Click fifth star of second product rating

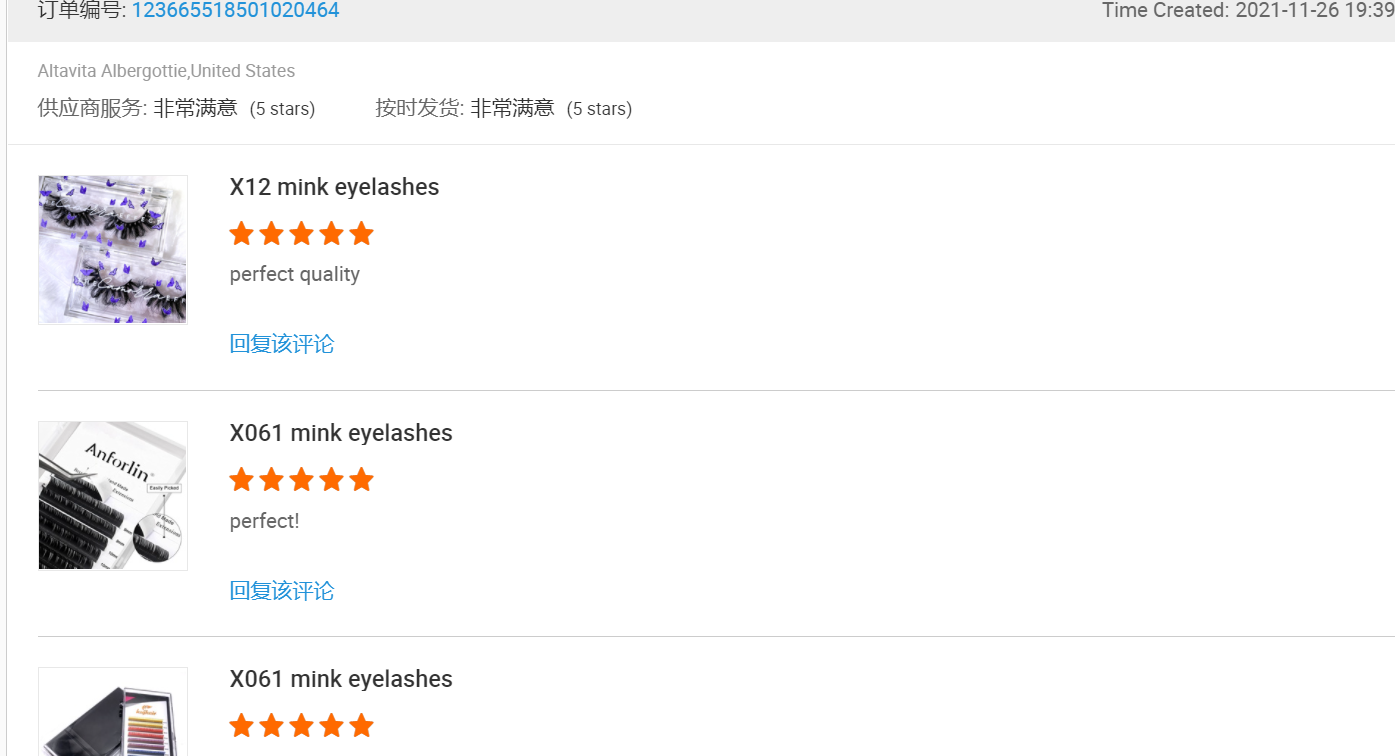click(362, 480)
